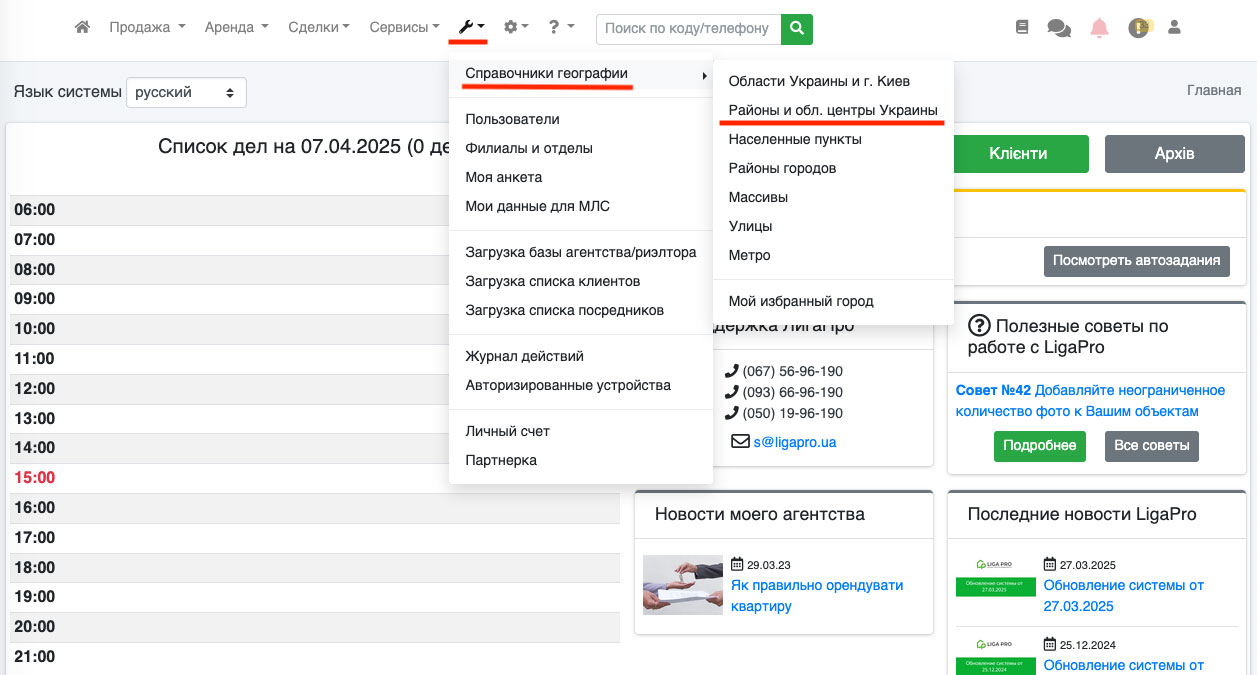Click the notifications bell icon
This screenshot has height=675, width=1257.
pos(1099,28)
